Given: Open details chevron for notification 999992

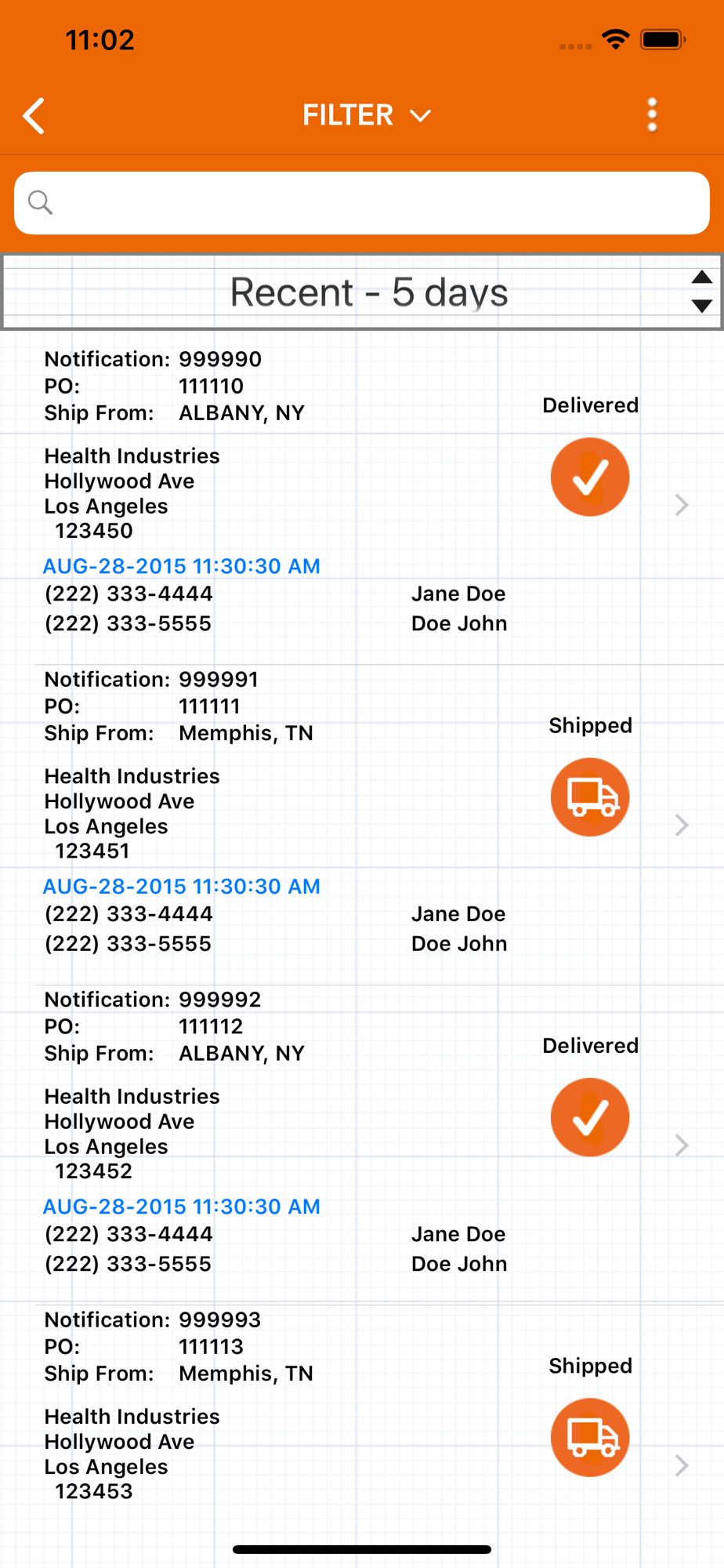Looking at the screenshot, I should coord(682,1145).
